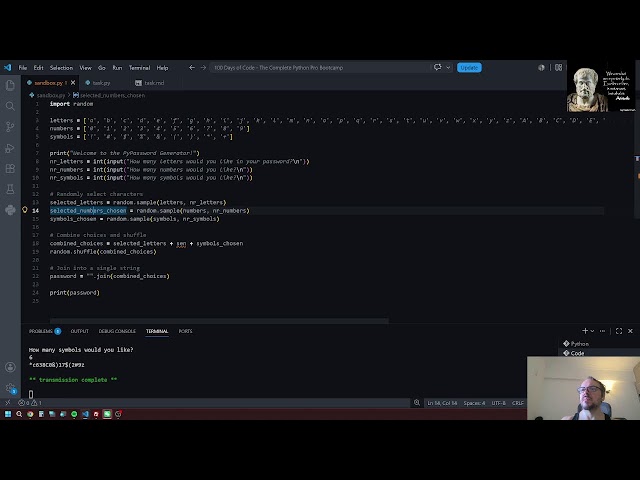The height and width of the screenshot is (480, 640).
Task: Open the Run and Debug view
Action: tap(10, 148)
